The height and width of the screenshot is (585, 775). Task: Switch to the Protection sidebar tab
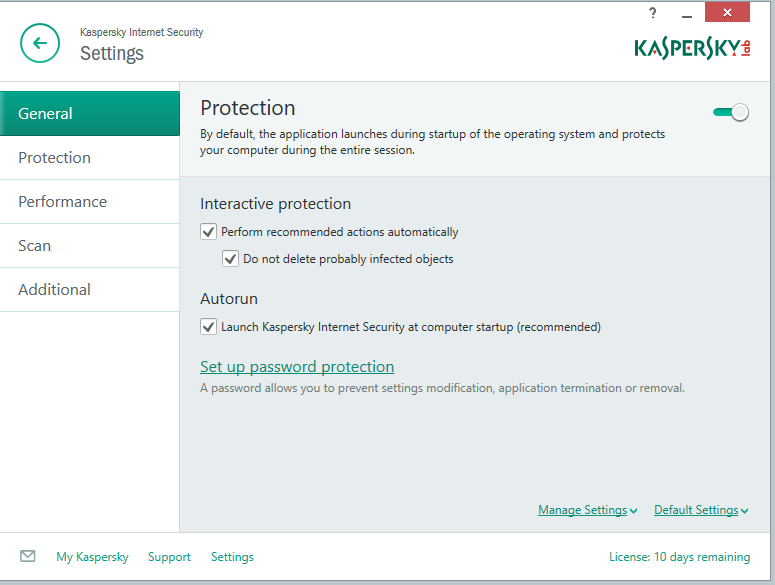click(90, 157)
